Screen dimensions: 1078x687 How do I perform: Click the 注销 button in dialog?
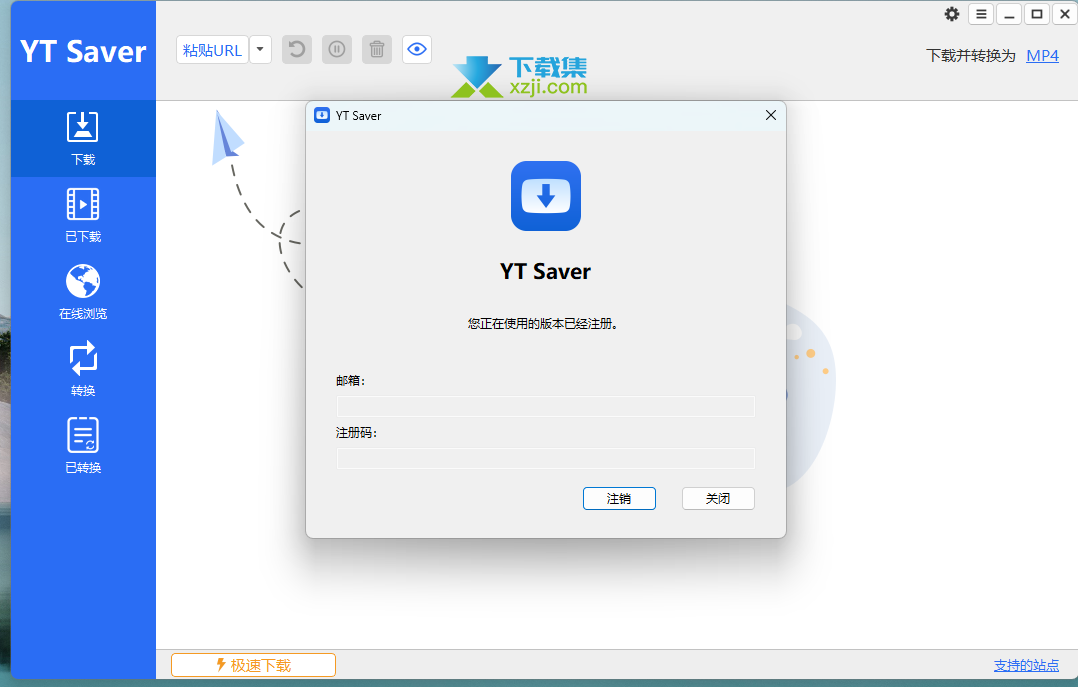click(619, 499)
